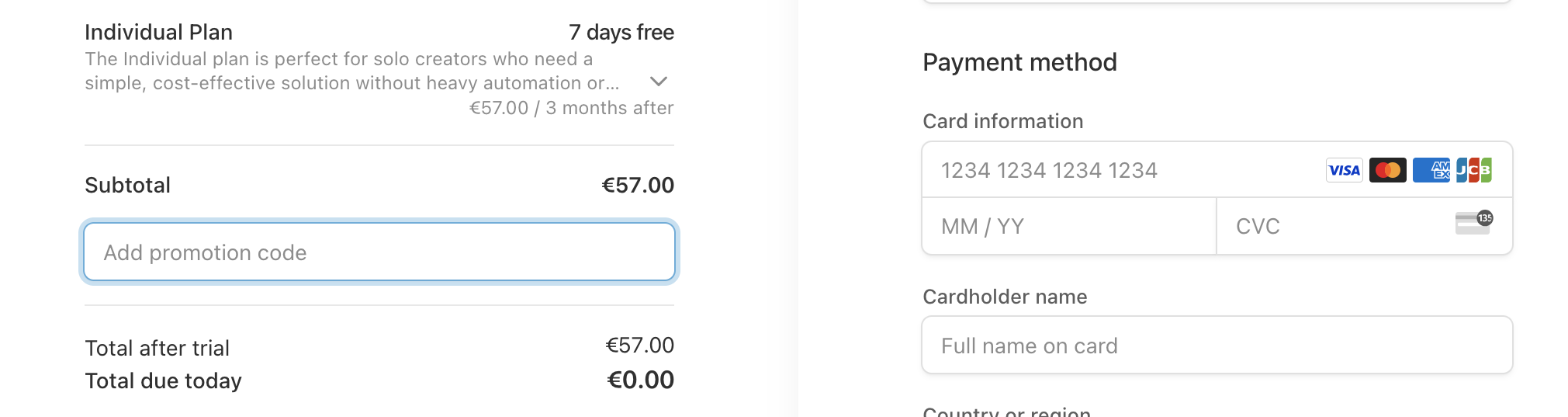The height and width of the screenshot is (417, 1568).
Task: Click the JCB card logo
Action: click(x=1474, y=170)
